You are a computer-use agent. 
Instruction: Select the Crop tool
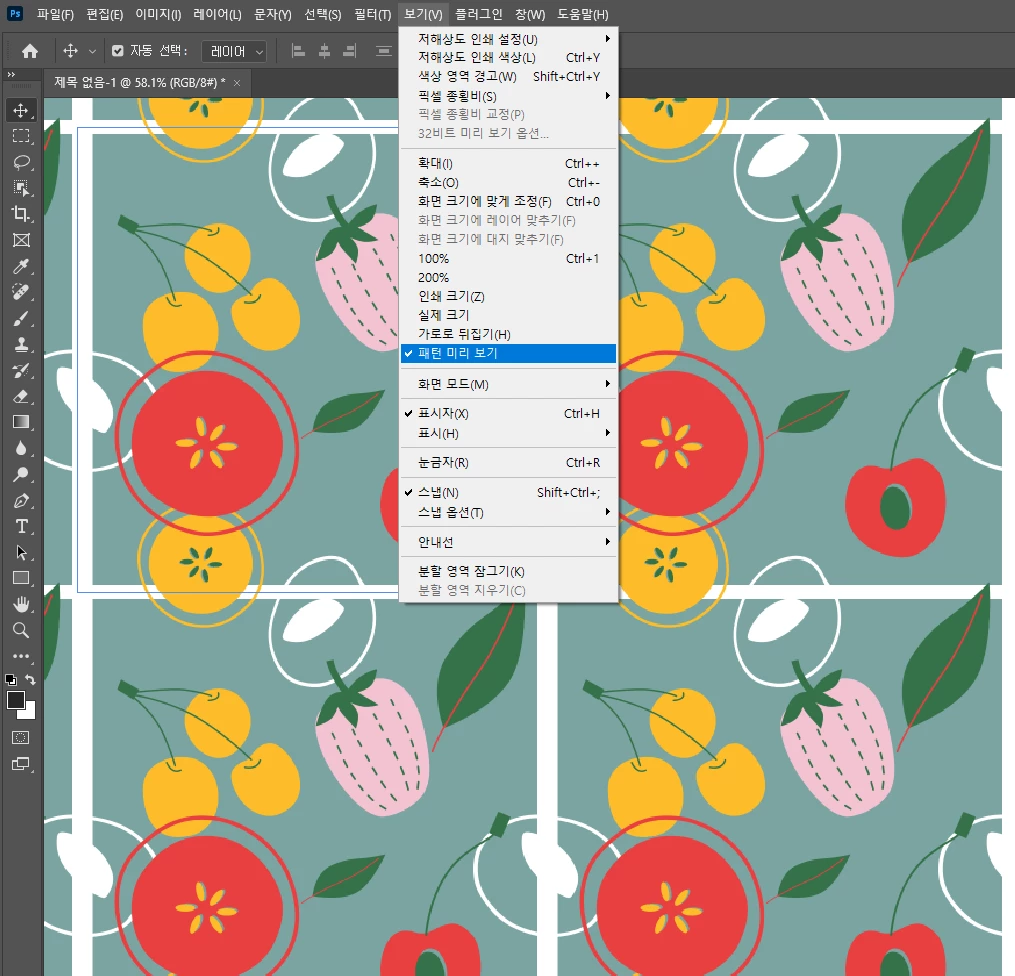coord(21,214)
